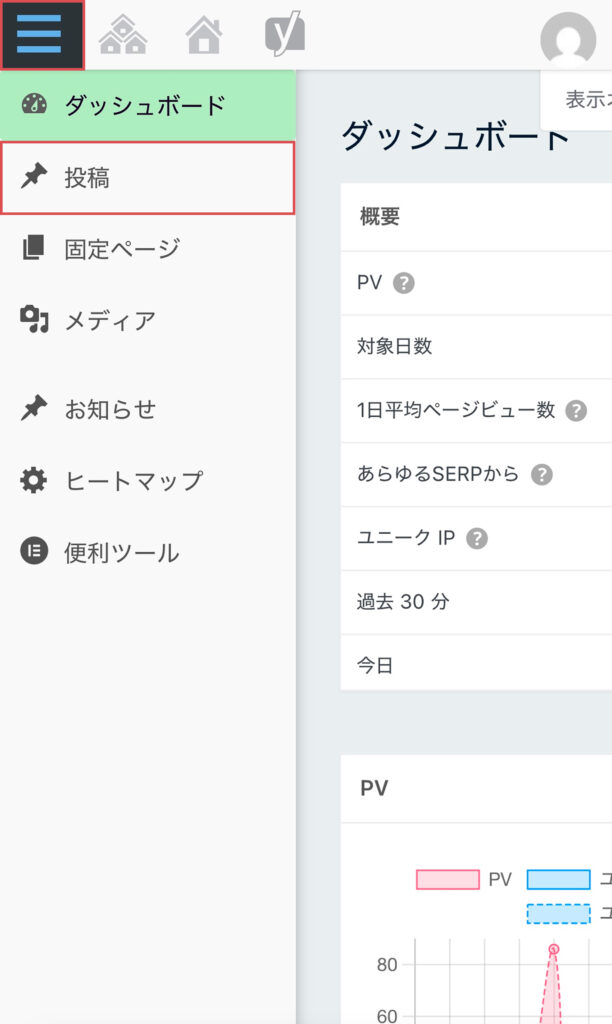Click help icon next to 1日平均ページビュー数

[576, 410]
